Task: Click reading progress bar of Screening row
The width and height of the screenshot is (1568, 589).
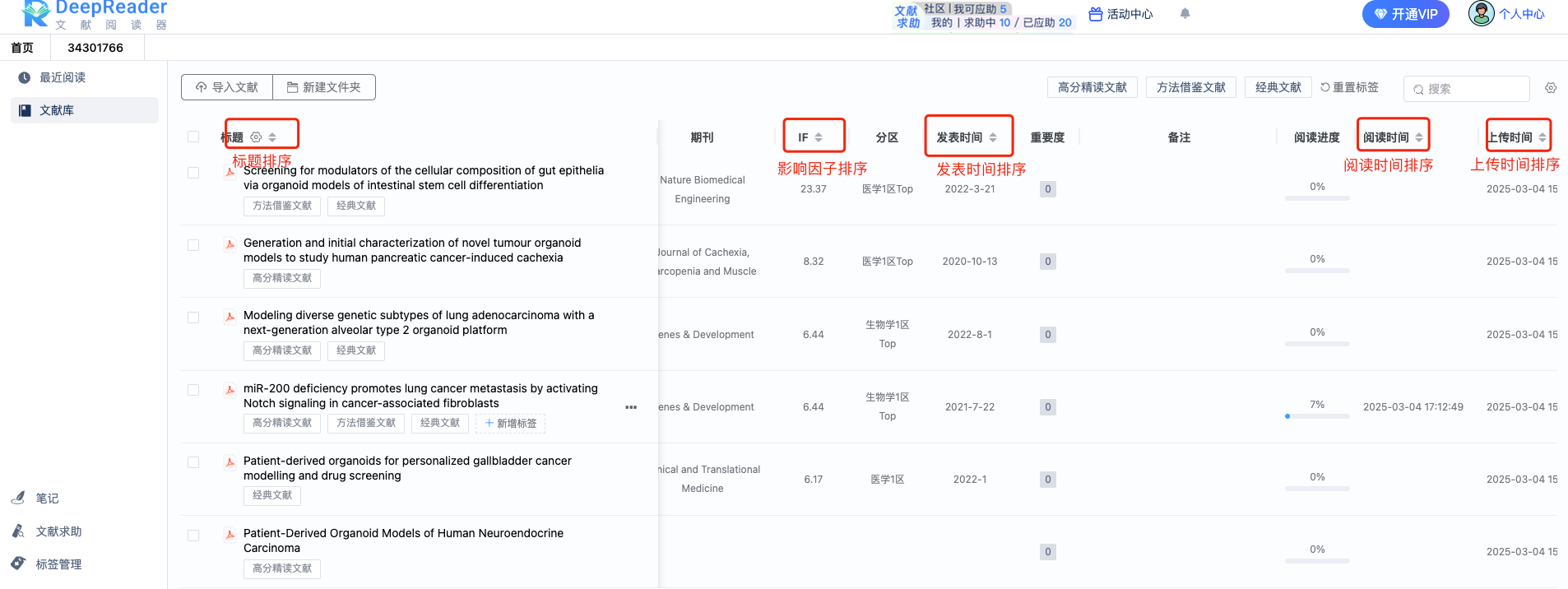Action: (x=1317, y=198)
